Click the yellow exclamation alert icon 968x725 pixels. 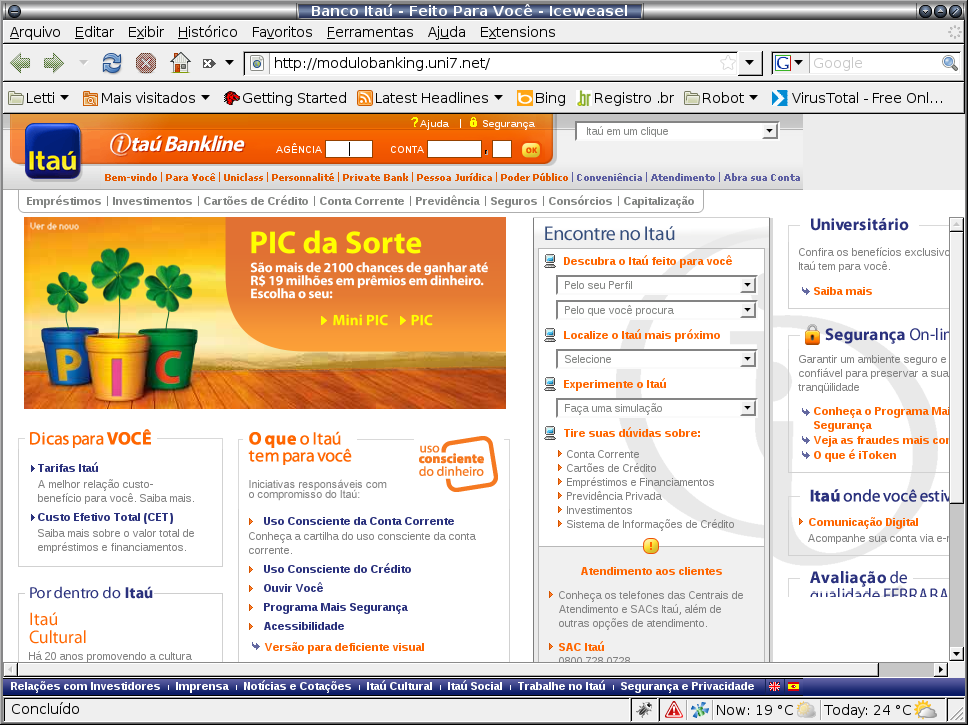pyautogui.click(x=651, y=546)
